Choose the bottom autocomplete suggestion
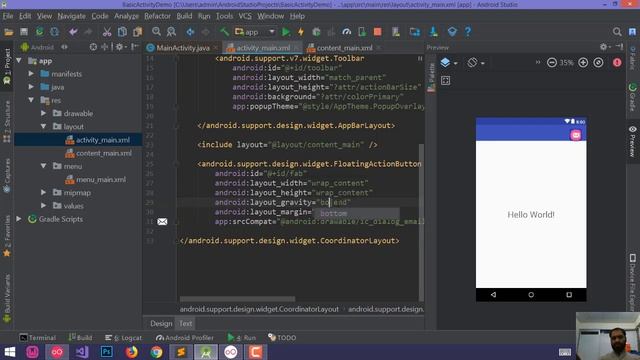640x360 pixels. click(x=356, y=213)
